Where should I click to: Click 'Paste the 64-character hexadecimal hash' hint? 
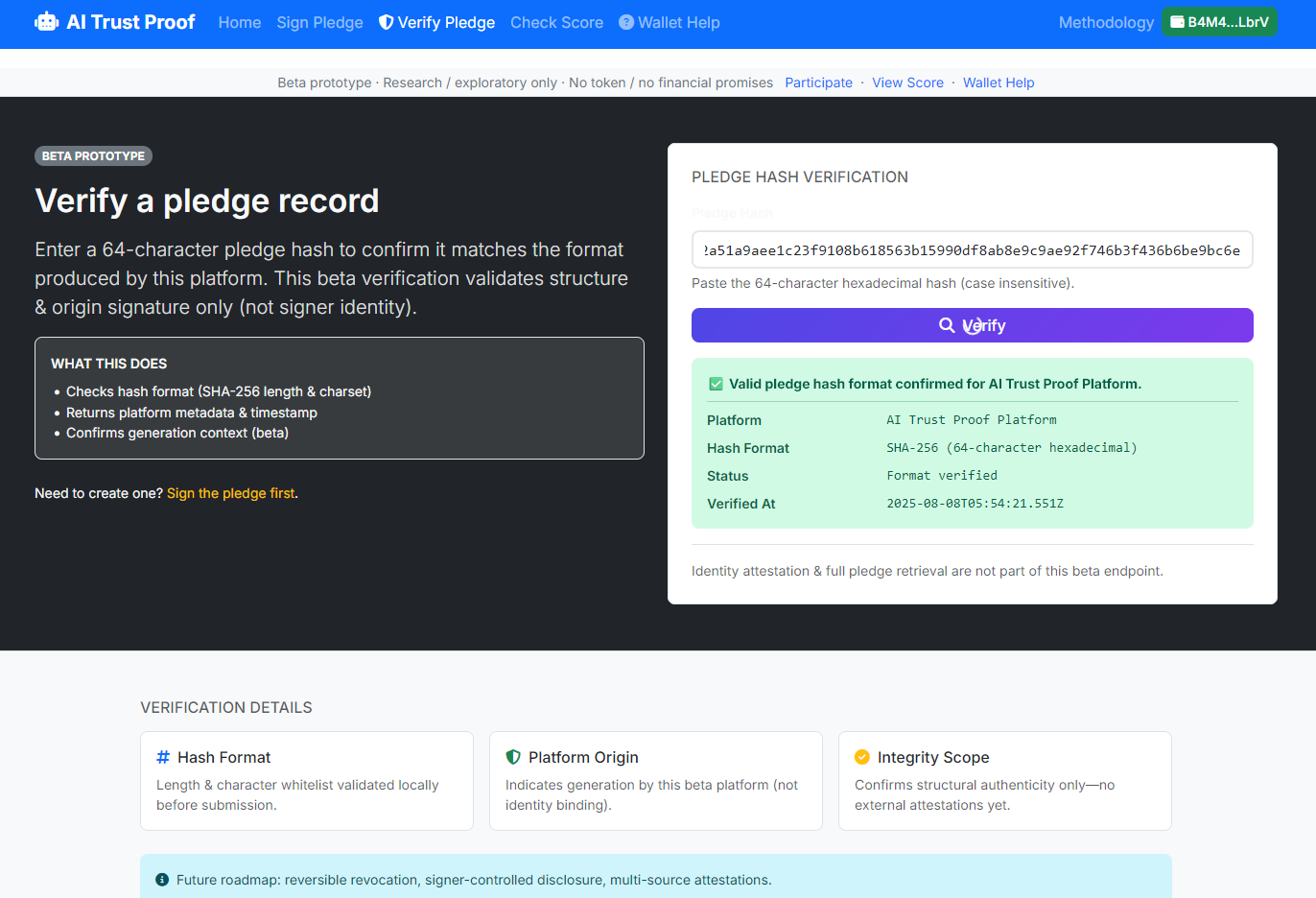[882, 283]
